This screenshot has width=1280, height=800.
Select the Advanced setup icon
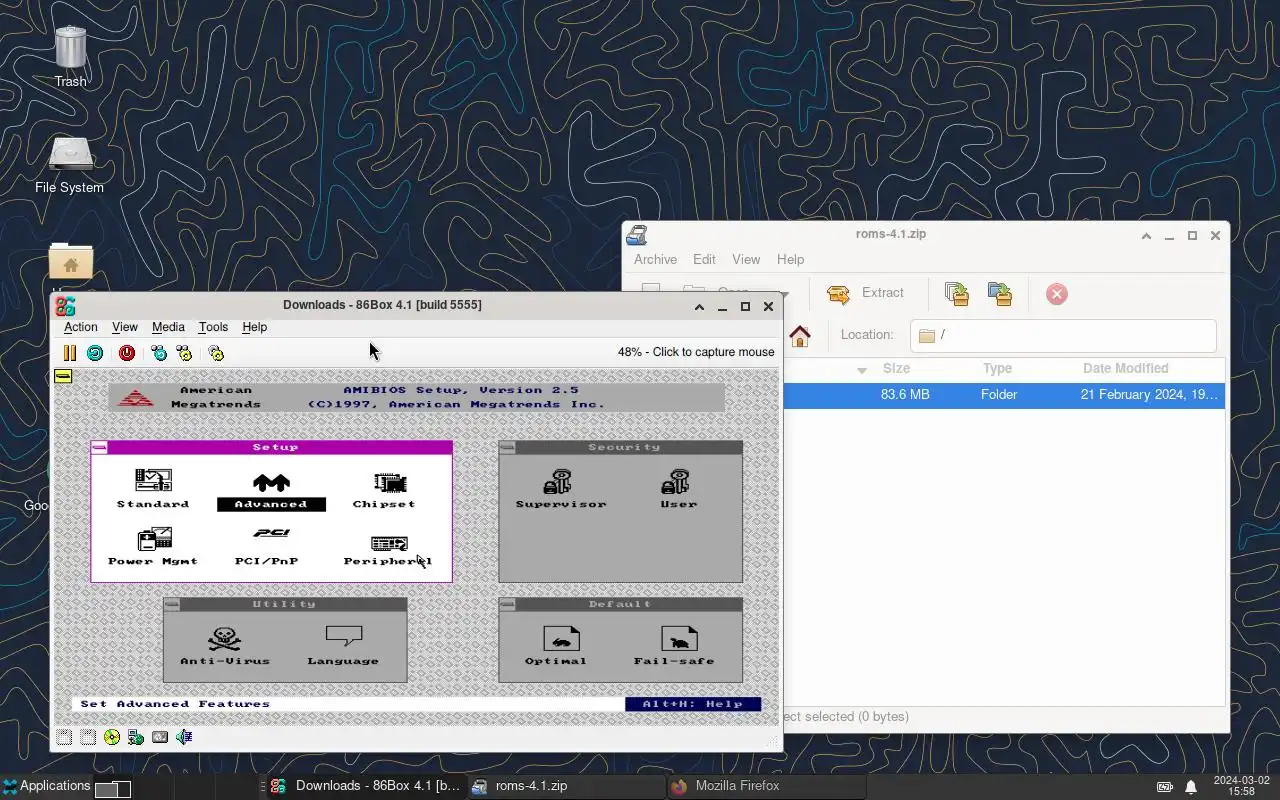point(271,491)
